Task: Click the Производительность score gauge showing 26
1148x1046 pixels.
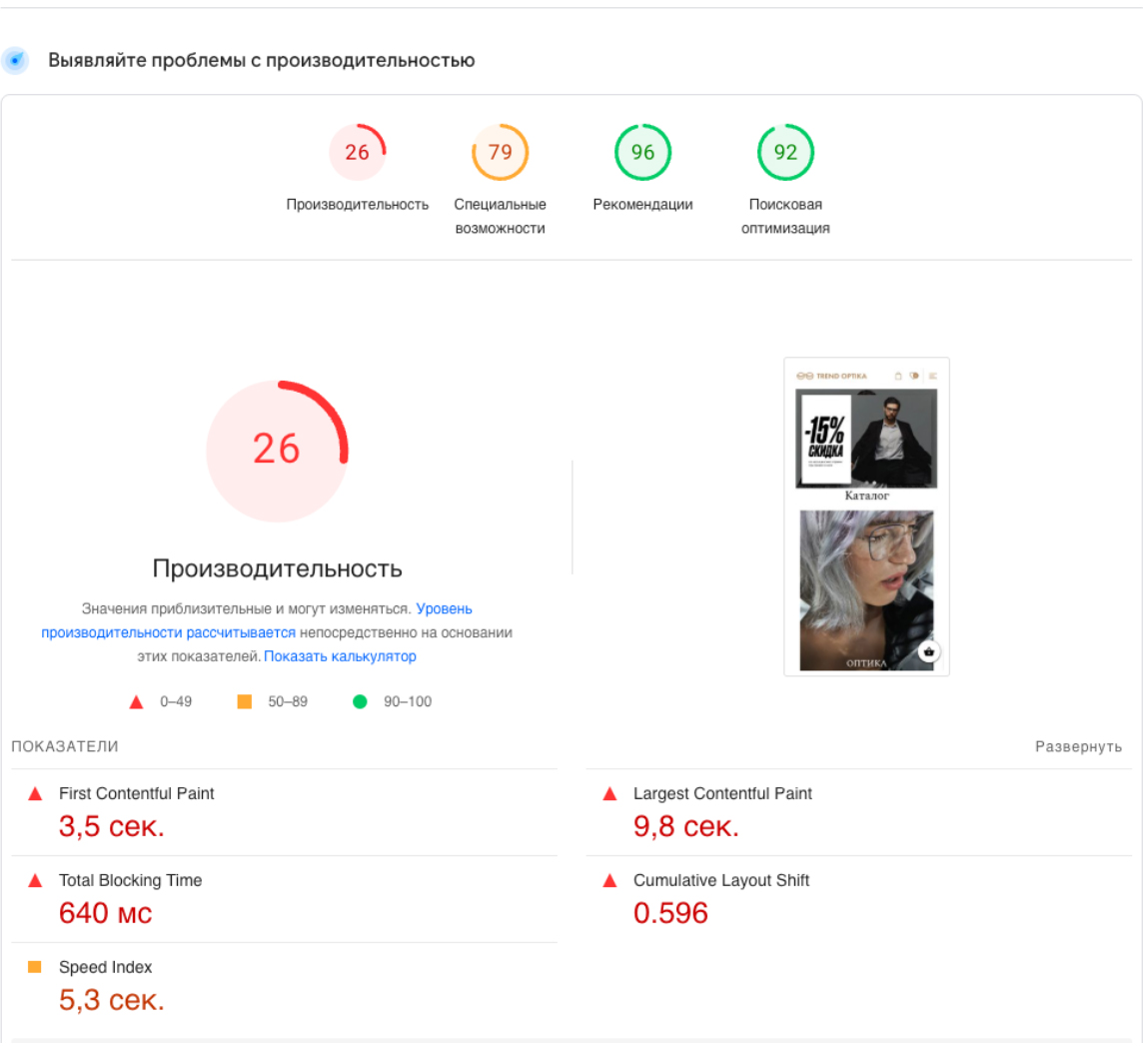Action: 357,153
